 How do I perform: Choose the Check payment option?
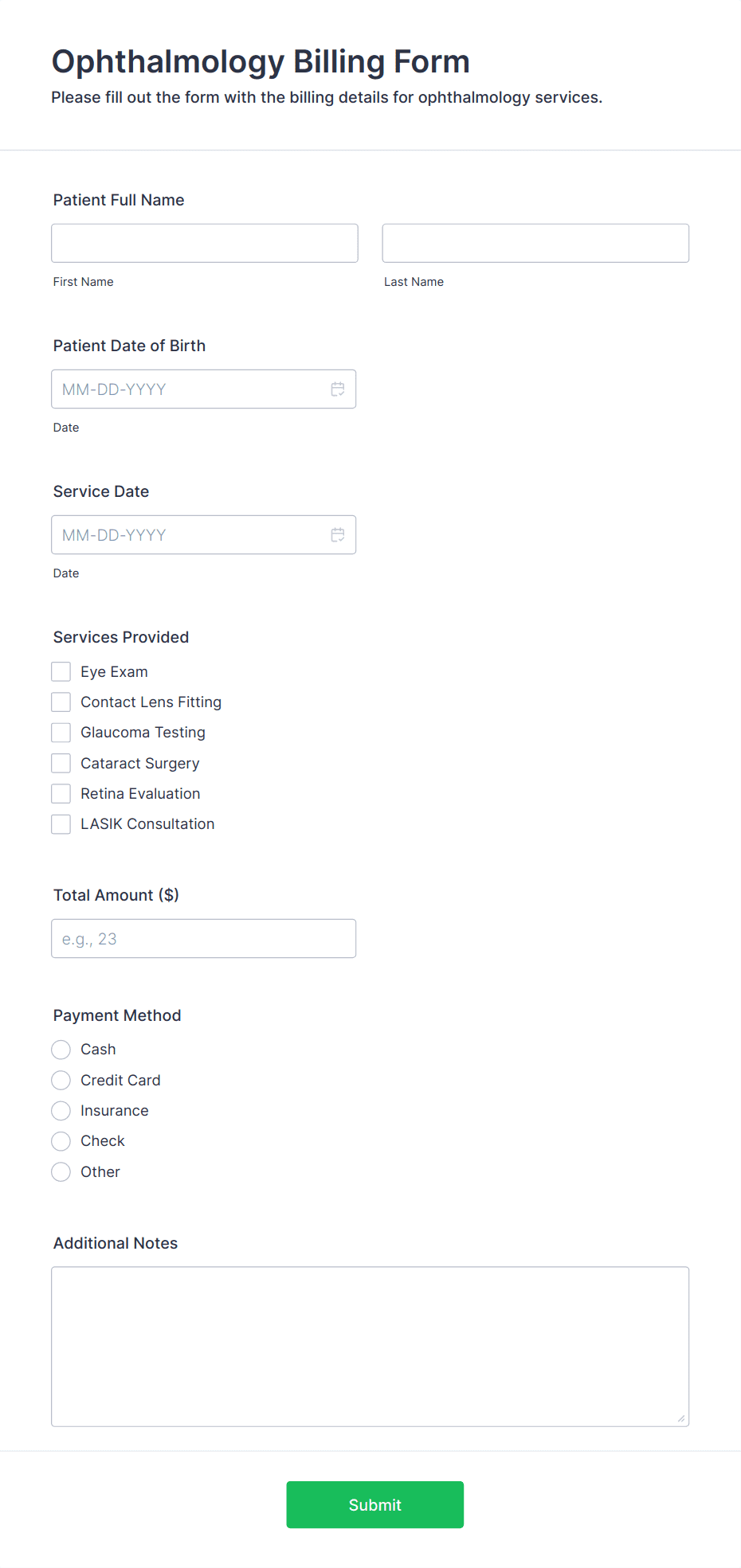(61, 1141)
